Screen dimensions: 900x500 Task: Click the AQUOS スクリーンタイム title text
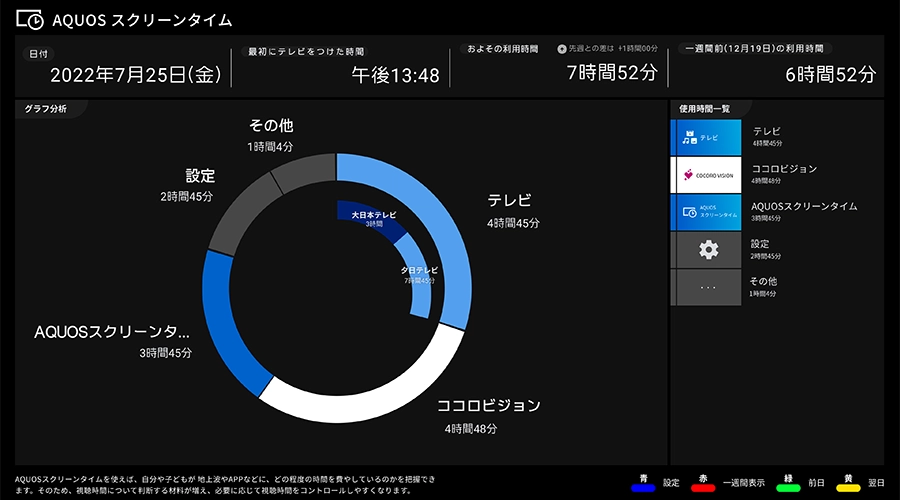click(x=142, y=21)
